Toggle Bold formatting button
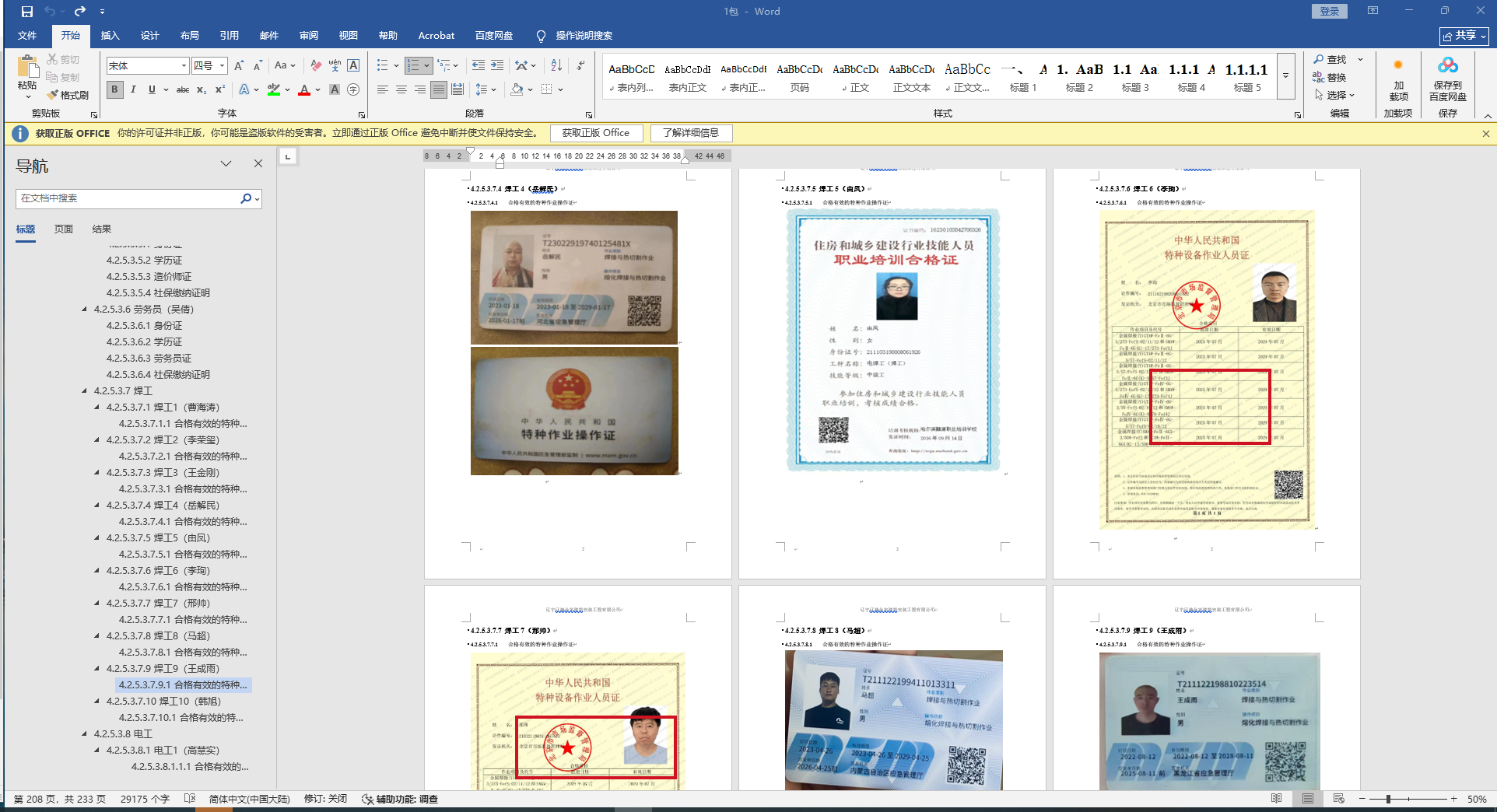Image resolution: width=1497 pixels, height=812 pixels. point(115,89)
